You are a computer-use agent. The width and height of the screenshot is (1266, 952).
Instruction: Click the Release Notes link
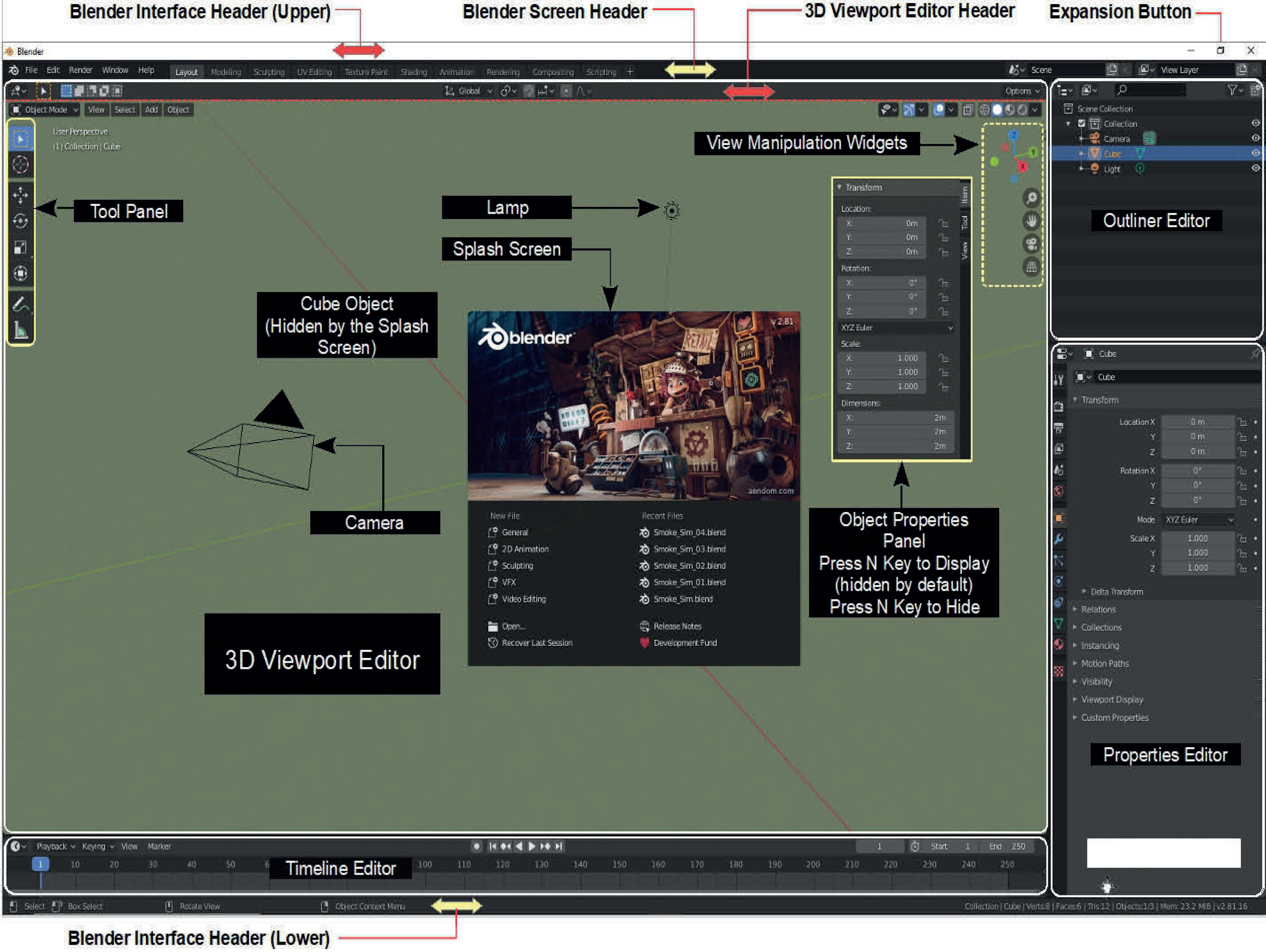pyautogui.click(x=677, y=627)
